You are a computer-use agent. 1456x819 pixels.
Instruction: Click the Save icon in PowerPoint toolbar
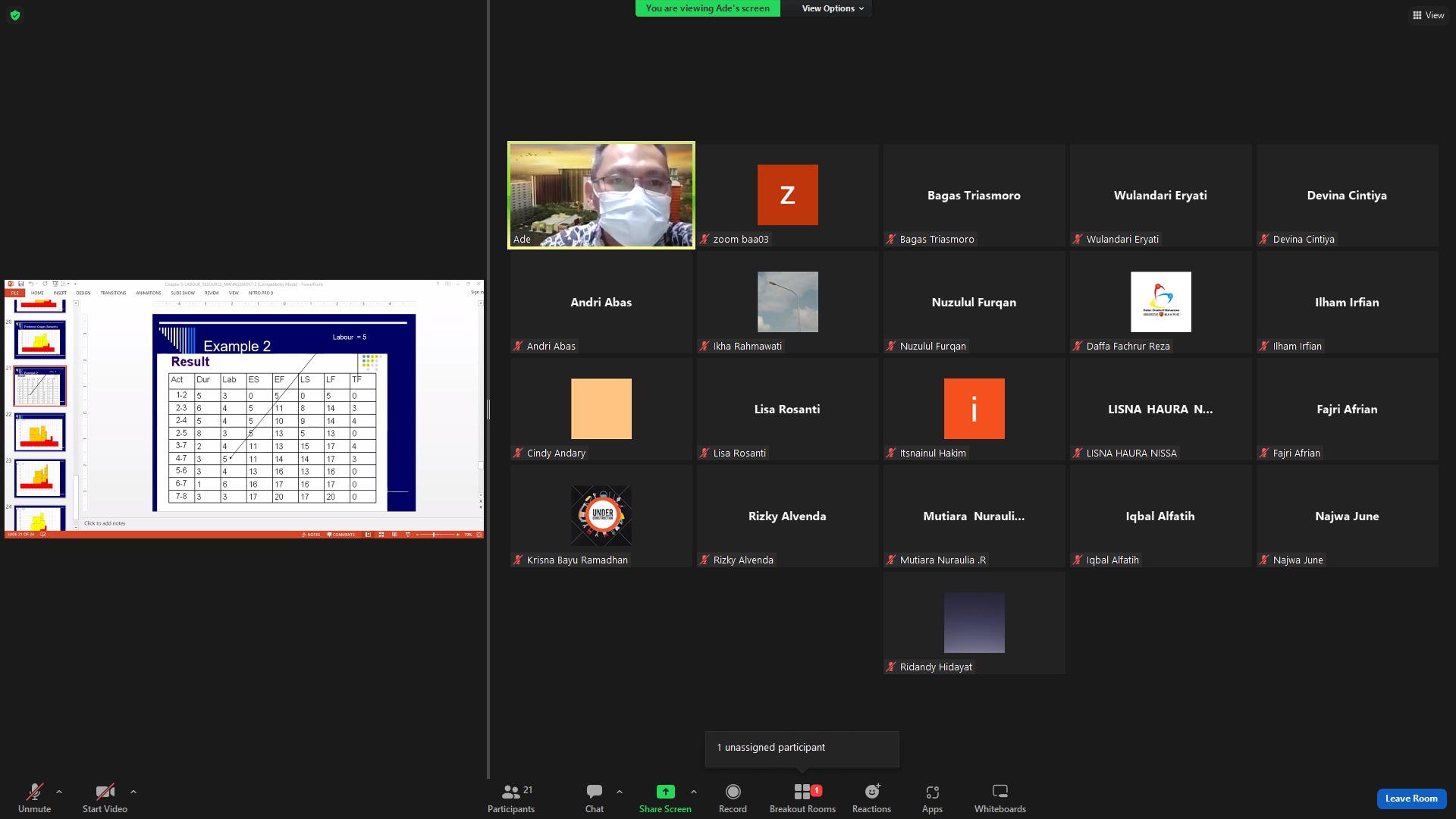coord(21,284)
